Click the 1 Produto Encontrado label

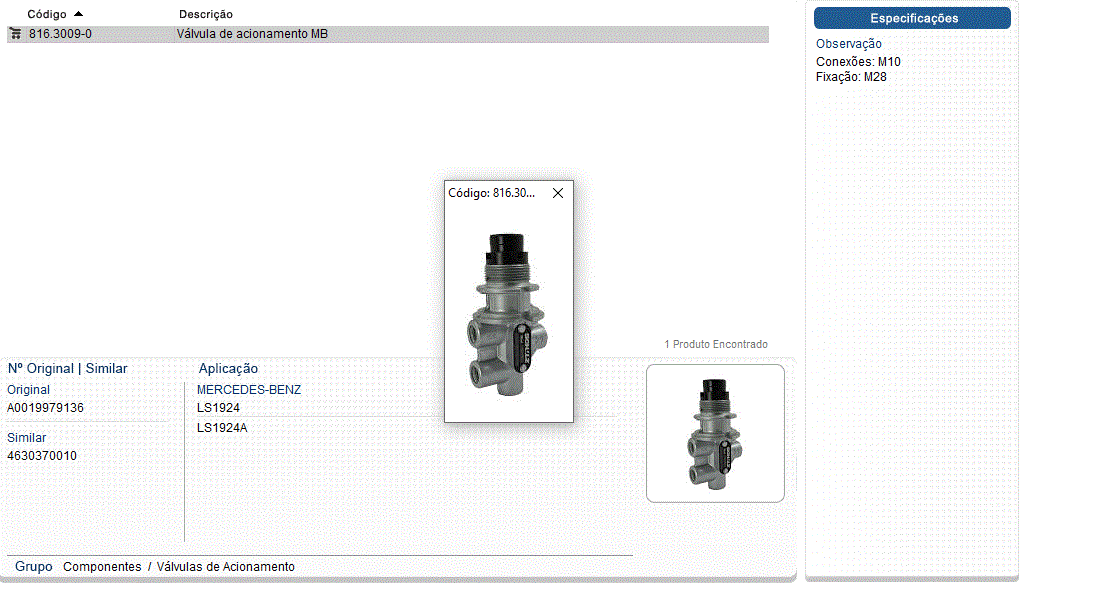click(x=716, y=344)
